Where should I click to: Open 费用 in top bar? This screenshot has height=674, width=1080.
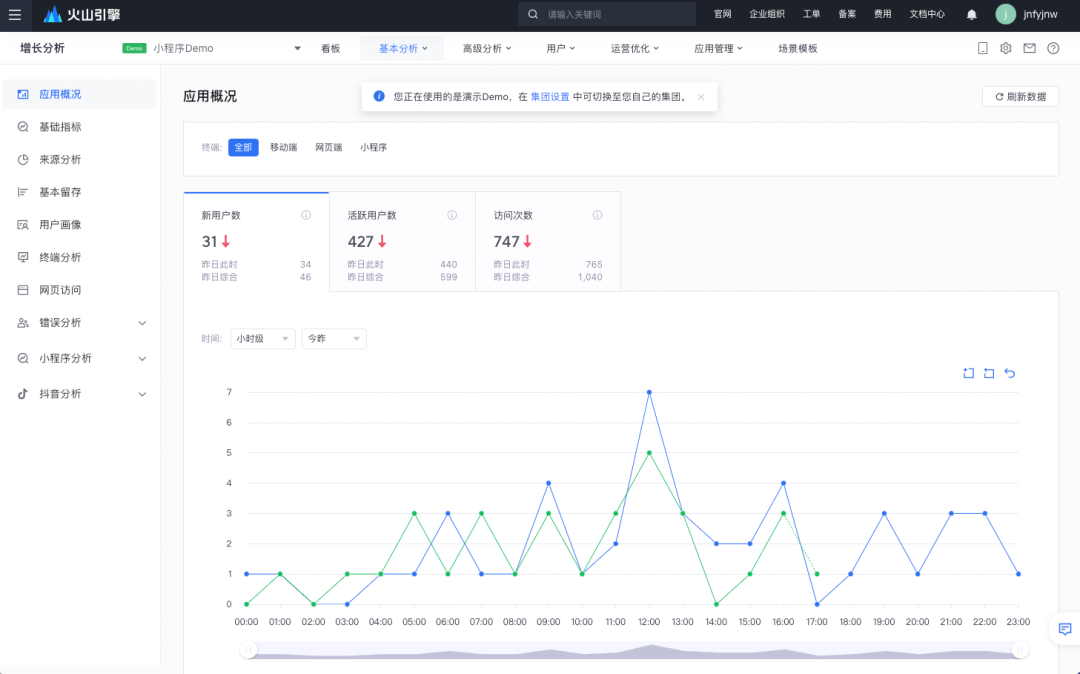pos(882,14)
